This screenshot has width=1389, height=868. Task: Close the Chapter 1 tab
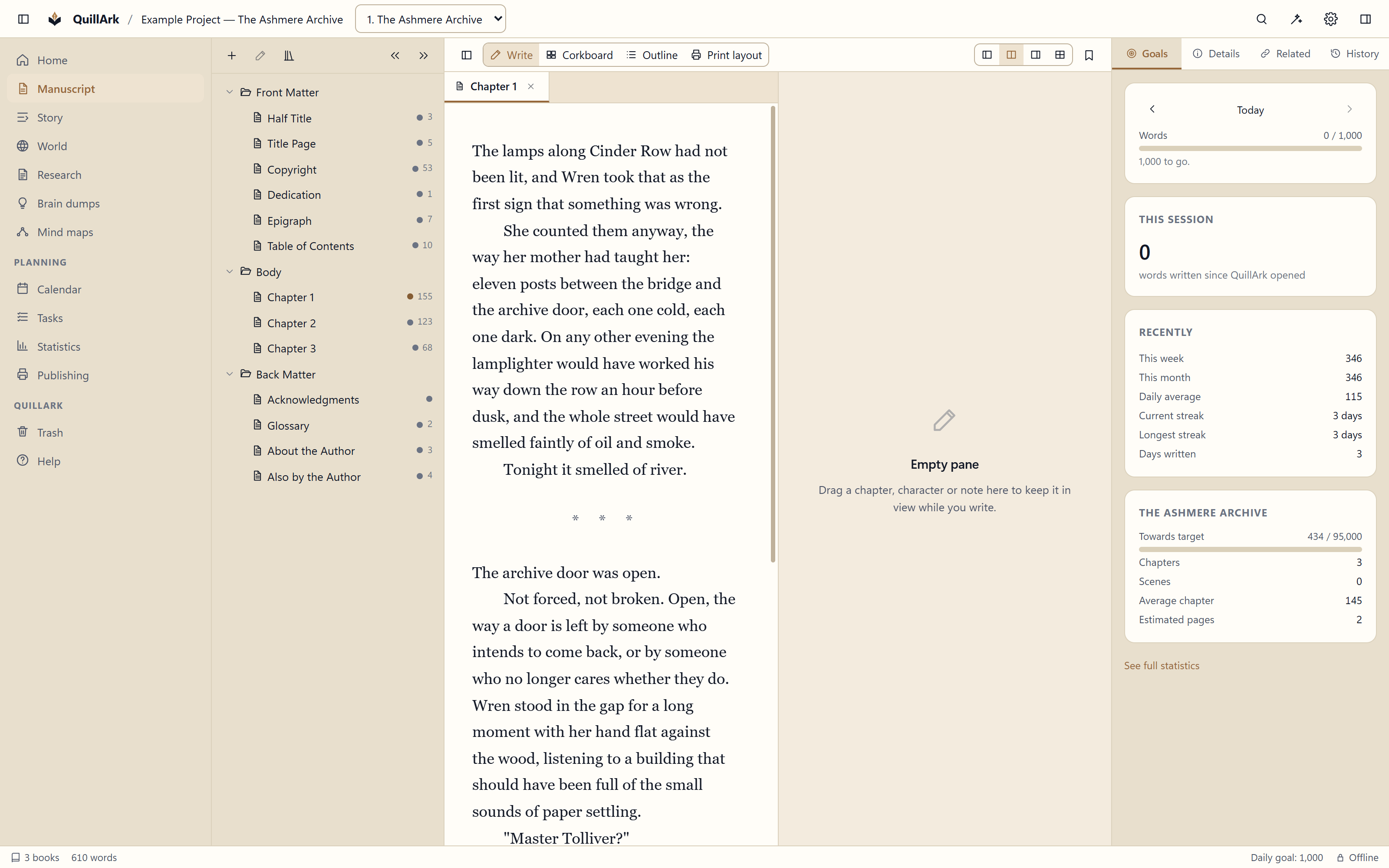click(x=531, y=86)
